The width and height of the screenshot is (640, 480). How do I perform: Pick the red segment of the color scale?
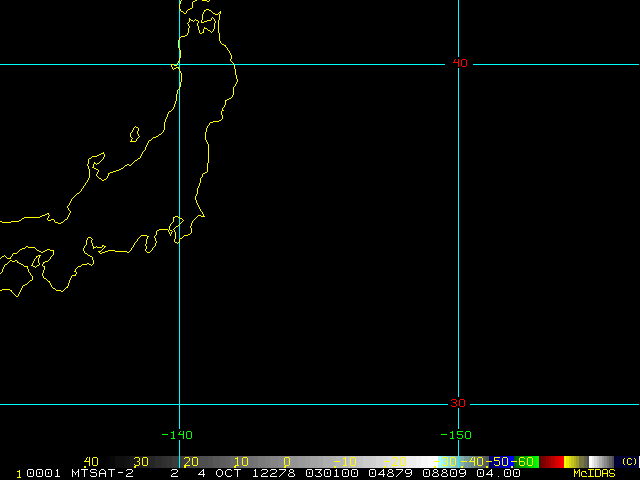tap(551, 461)
